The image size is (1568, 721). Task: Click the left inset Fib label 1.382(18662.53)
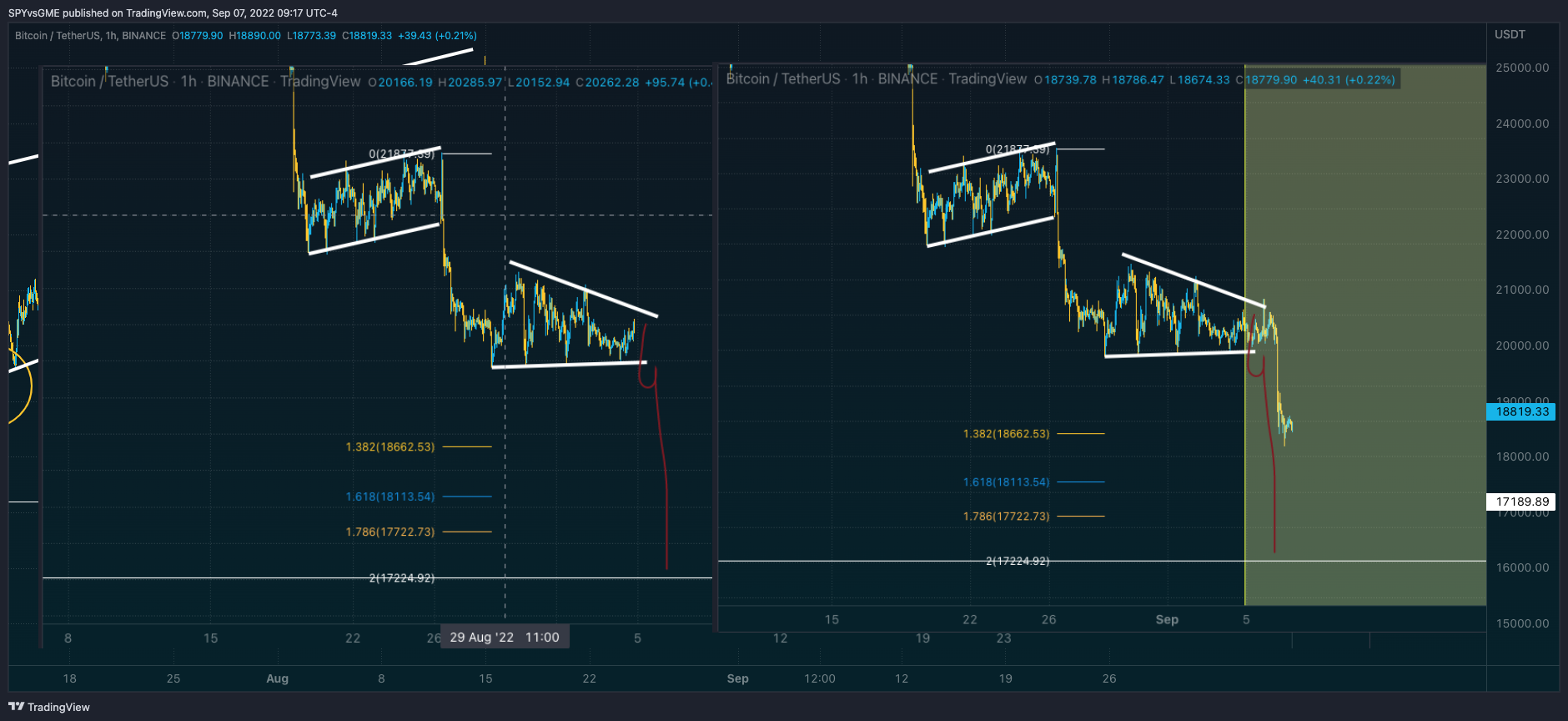(x=390, y=447)
